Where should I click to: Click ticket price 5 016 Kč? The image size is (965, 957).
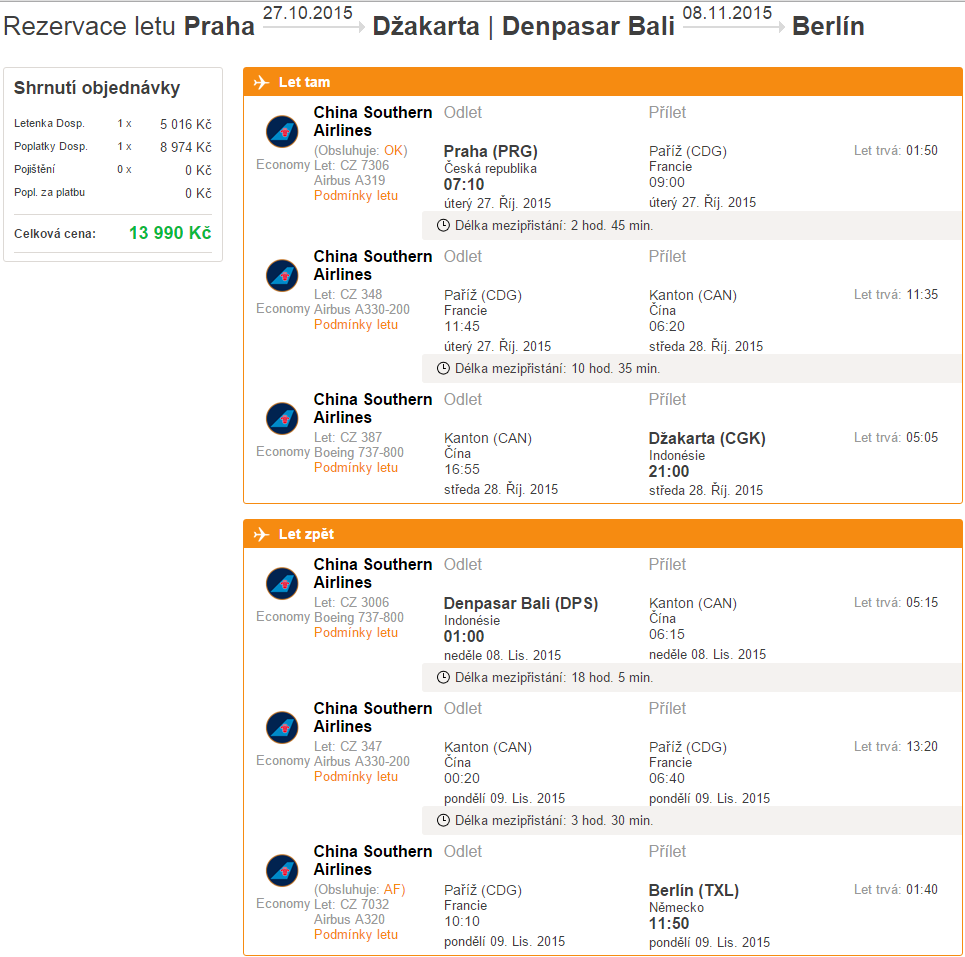click(186, 124)
